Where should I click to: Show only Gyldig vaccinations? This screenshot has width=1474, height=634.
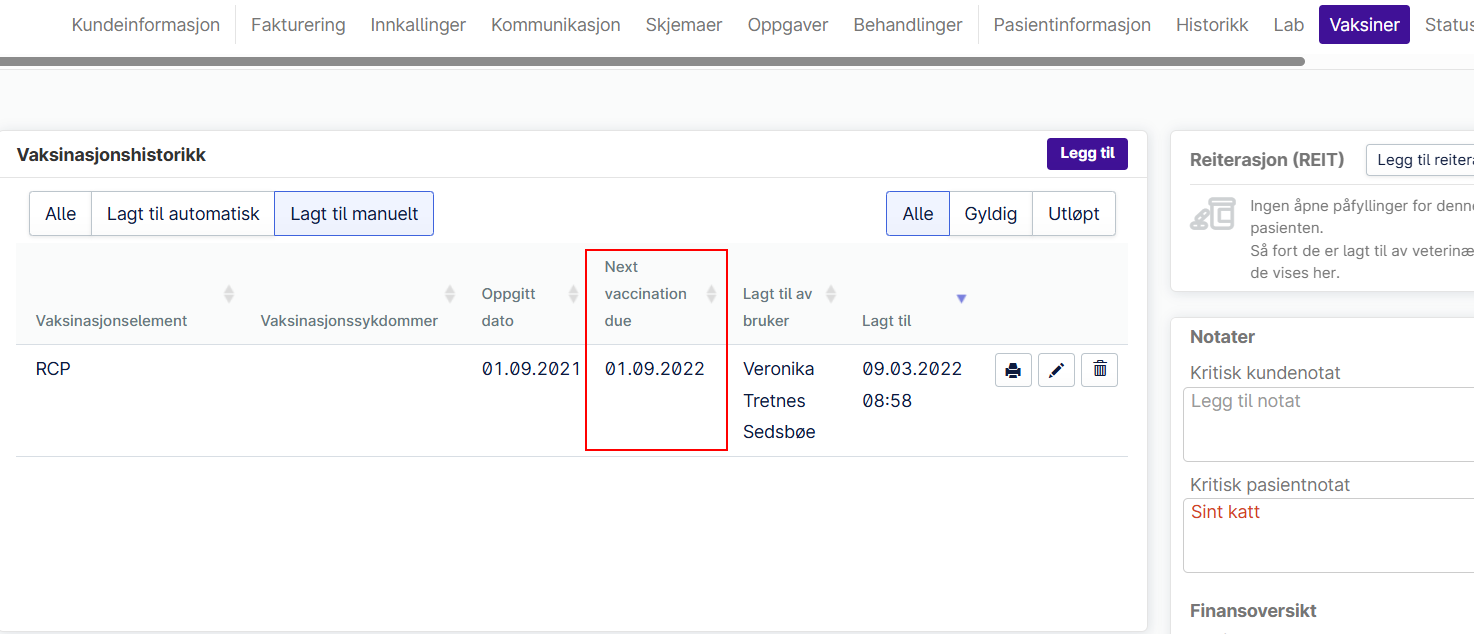[x=991, y=214]
